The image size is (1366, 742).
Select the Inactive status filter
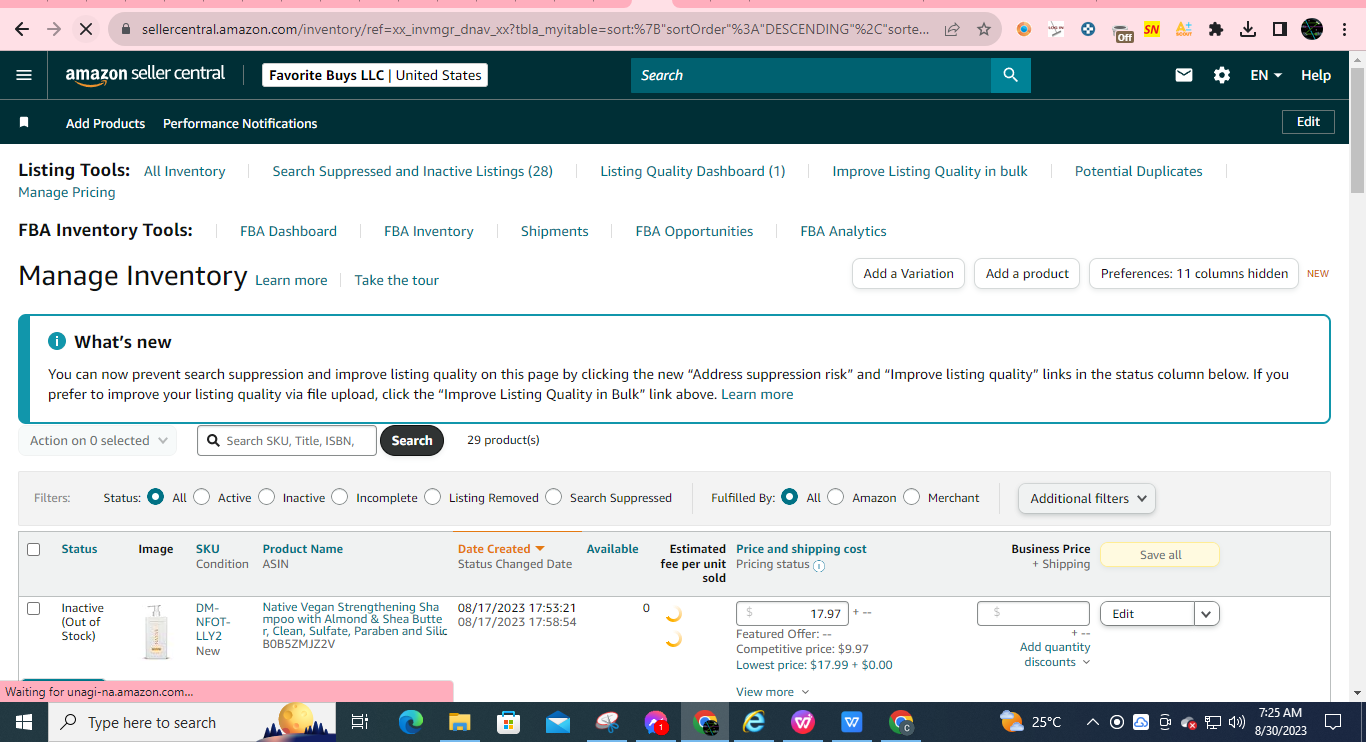[x=266, y=497]
